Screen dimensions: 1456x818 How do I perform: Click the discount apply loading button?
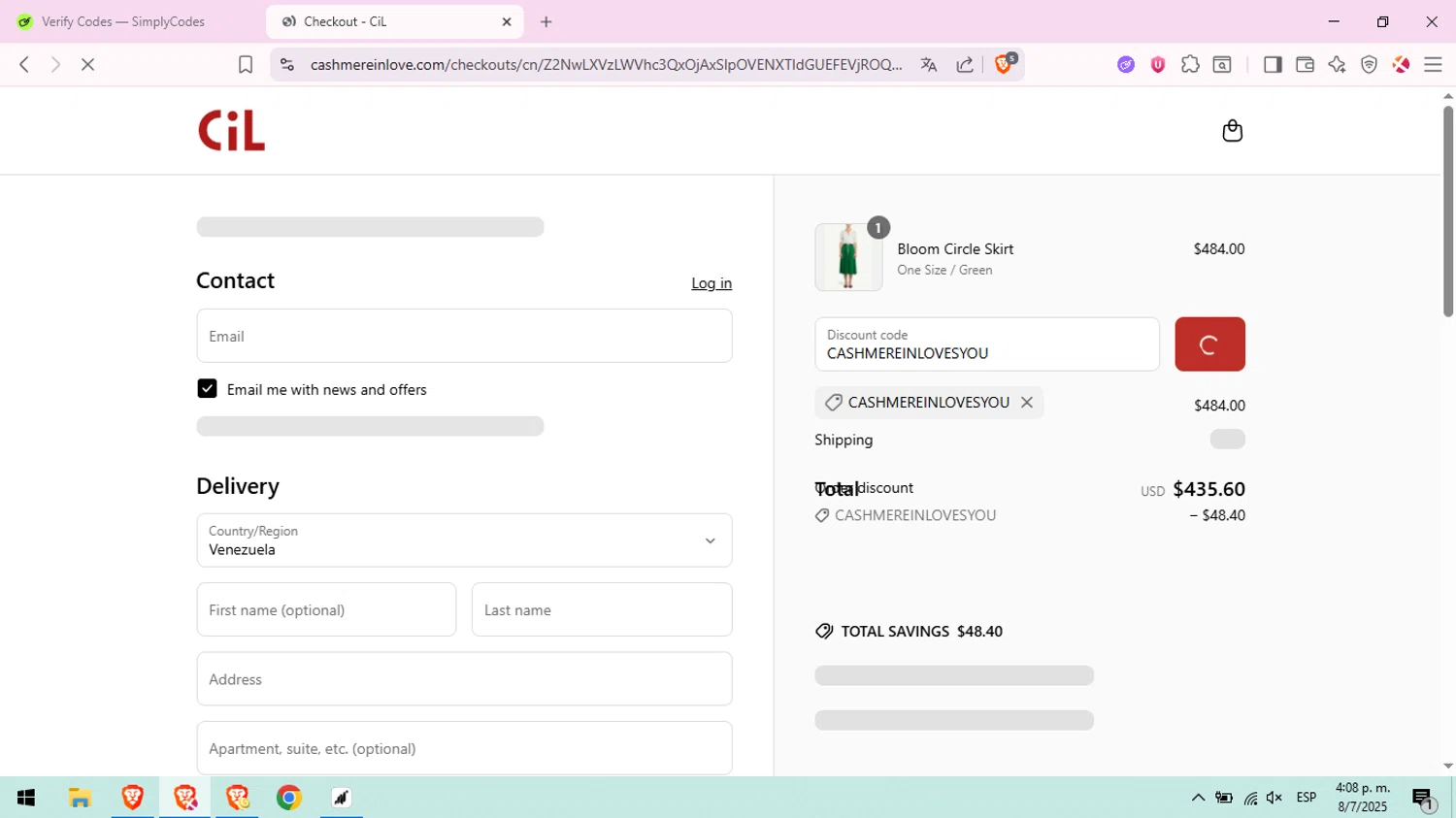point(1209,344)
